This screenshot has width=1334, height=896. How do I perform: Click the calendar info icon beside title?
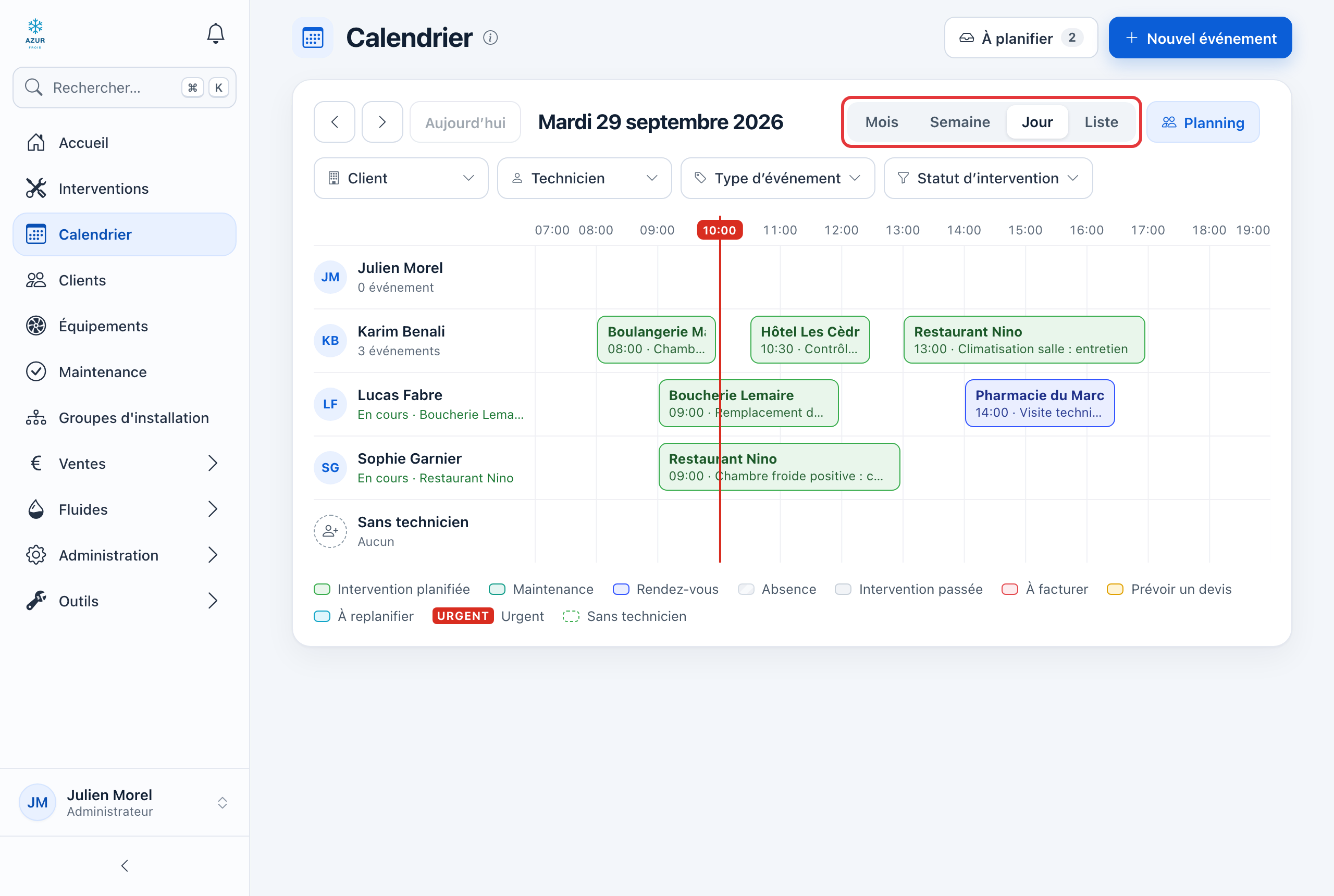coord(490,38)
